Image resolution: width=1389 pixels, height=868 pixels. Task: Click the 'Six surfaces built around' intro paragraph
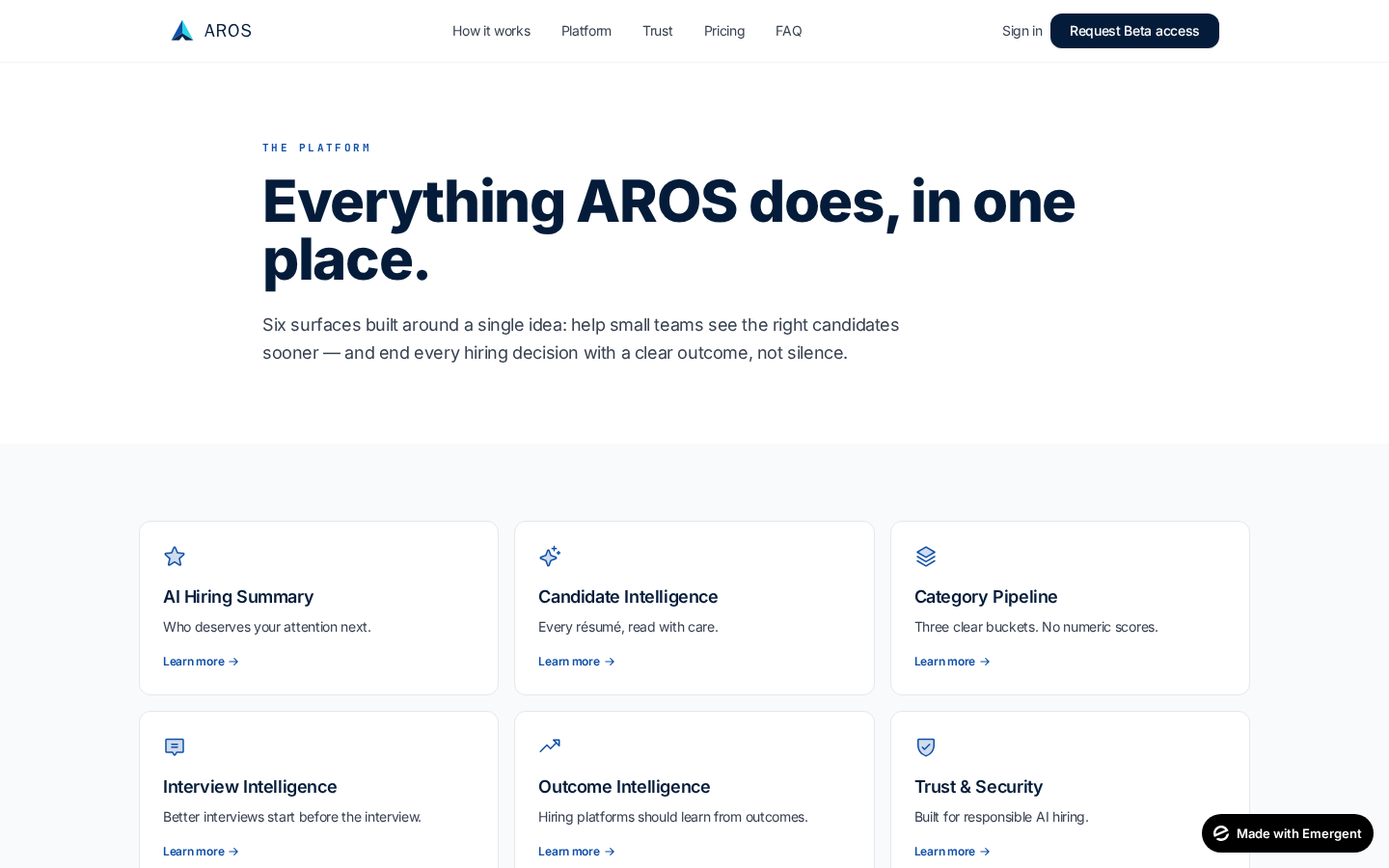coord(581,339)
